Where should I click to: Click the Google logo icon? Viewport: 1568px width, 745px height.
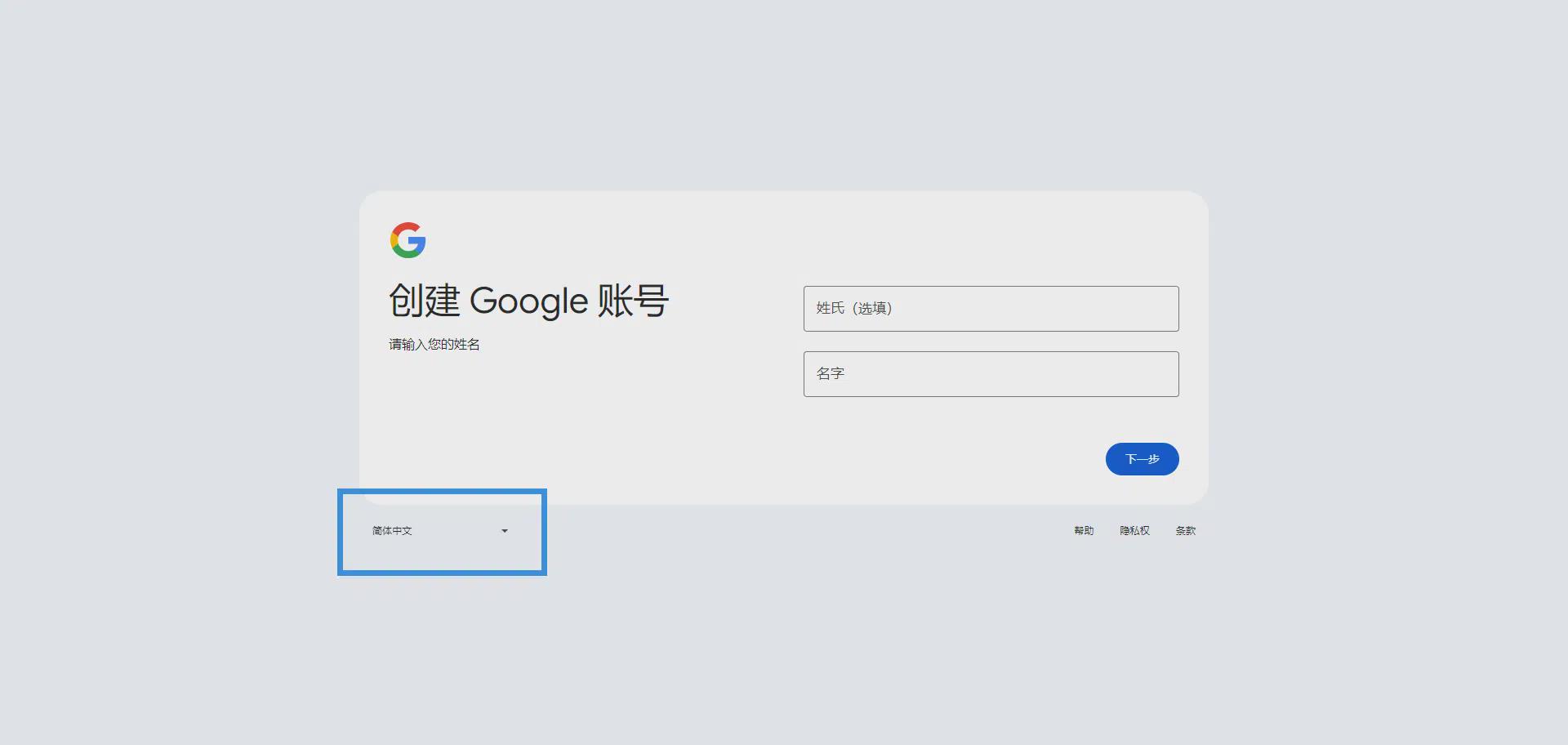tap(408, 240)
